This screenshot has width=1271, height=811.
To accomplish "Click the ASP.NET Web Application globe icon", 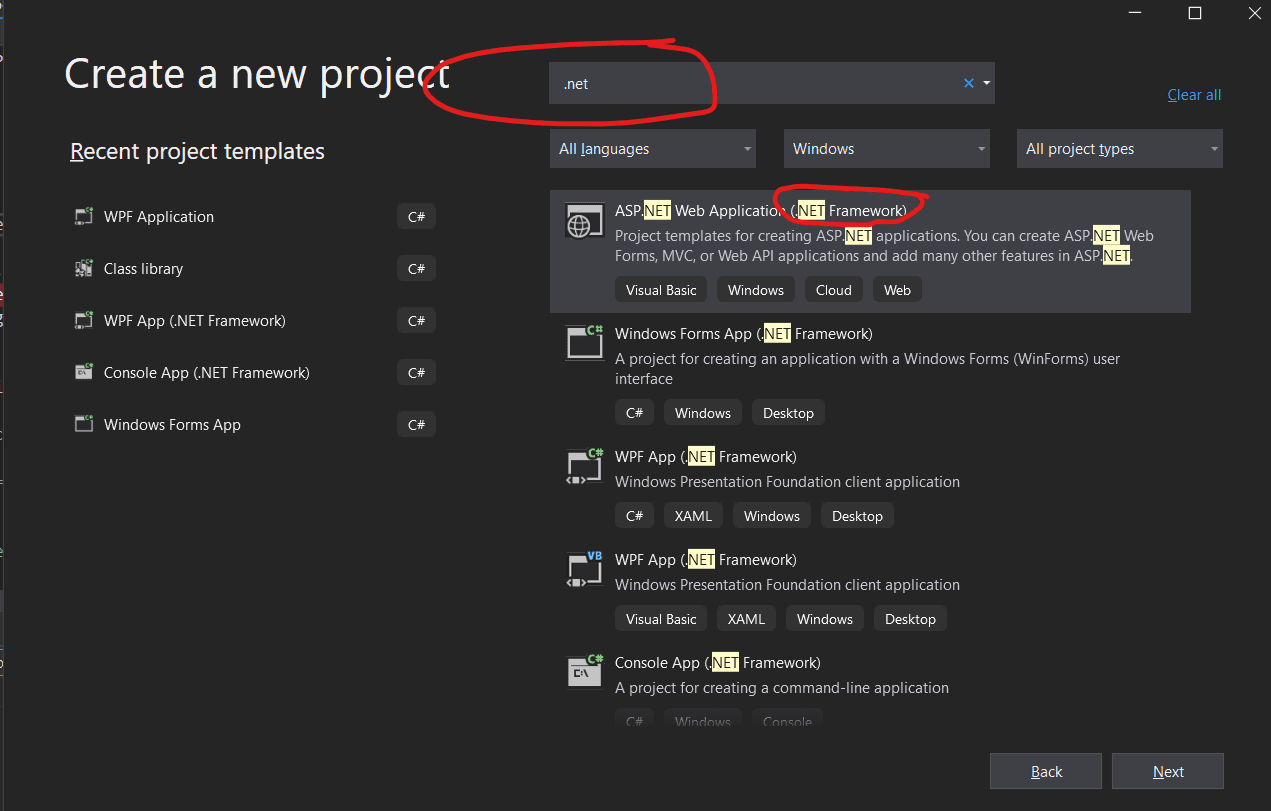I will coord(583,222).
